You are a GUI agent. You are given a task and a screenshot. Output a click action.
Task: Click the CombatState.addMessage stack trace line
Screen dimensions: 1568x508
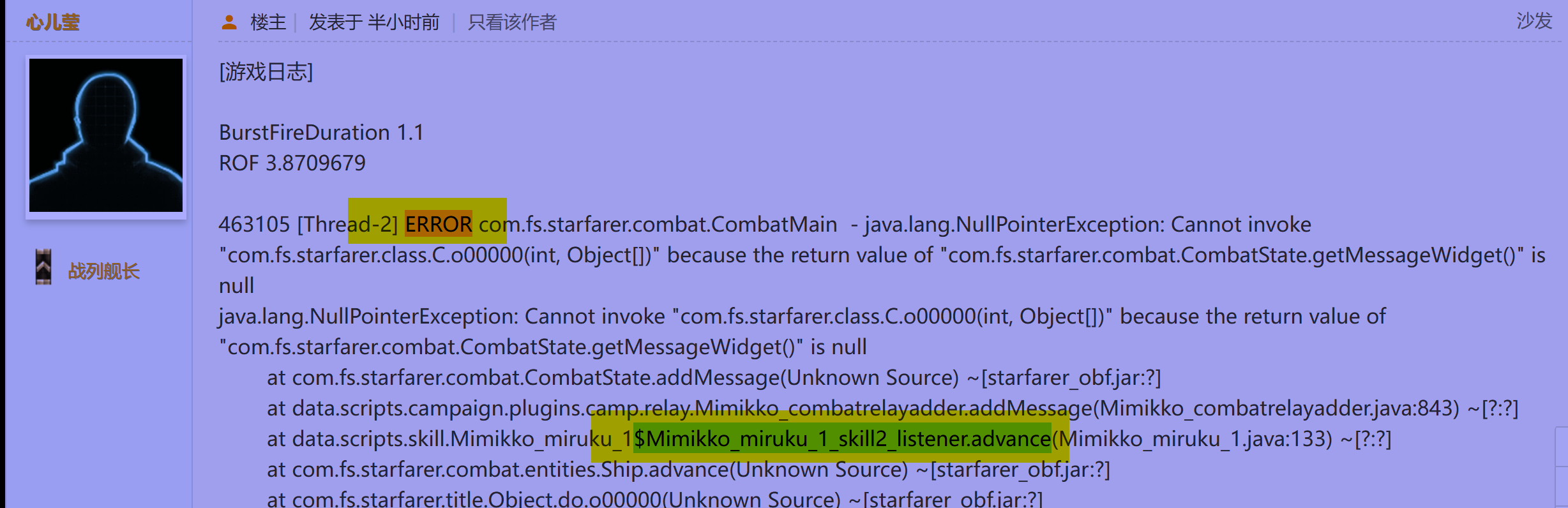pyautogui.click(x=714, y=378)
